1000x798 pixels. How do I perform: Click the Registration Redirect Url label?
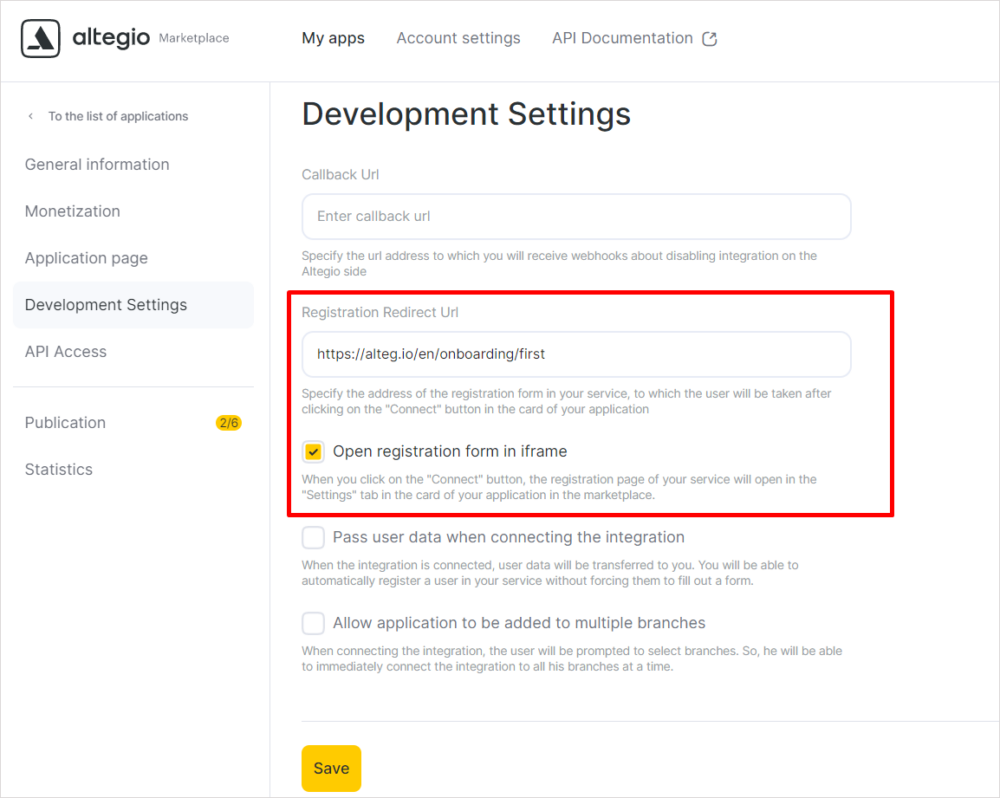click(380, 313)
